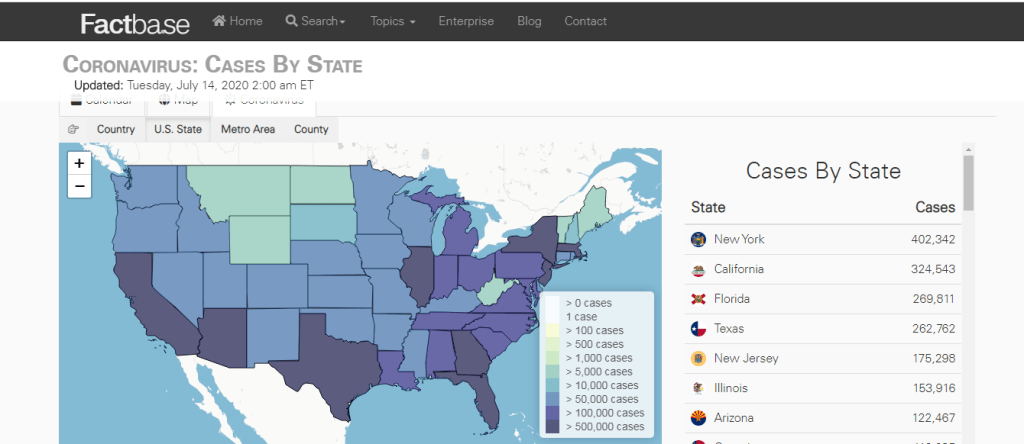This screenshot has height=444, width=1024.
Task: Select the Metro Area tab
Action: 248,129
